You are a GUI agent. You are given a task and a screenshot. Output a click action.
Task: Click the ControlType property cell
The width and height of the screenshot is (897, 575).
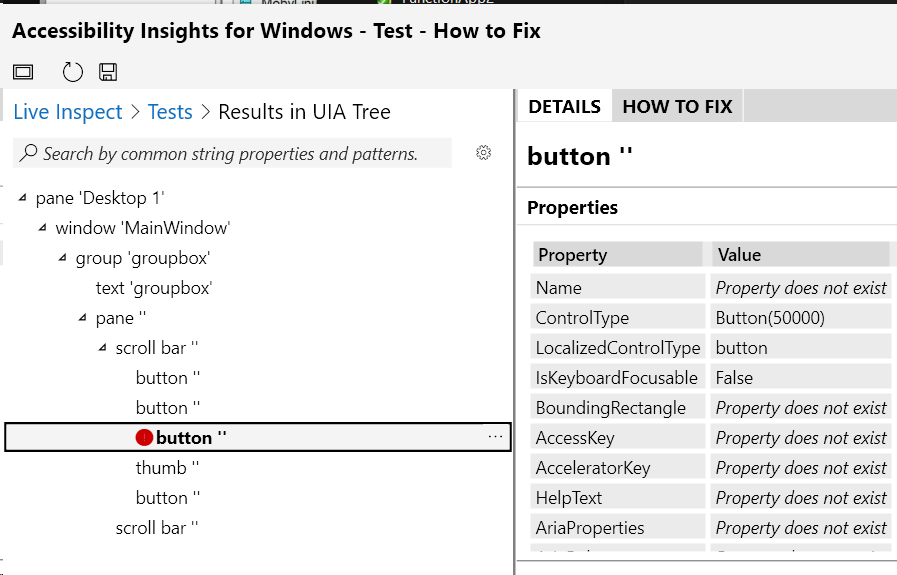618,318
